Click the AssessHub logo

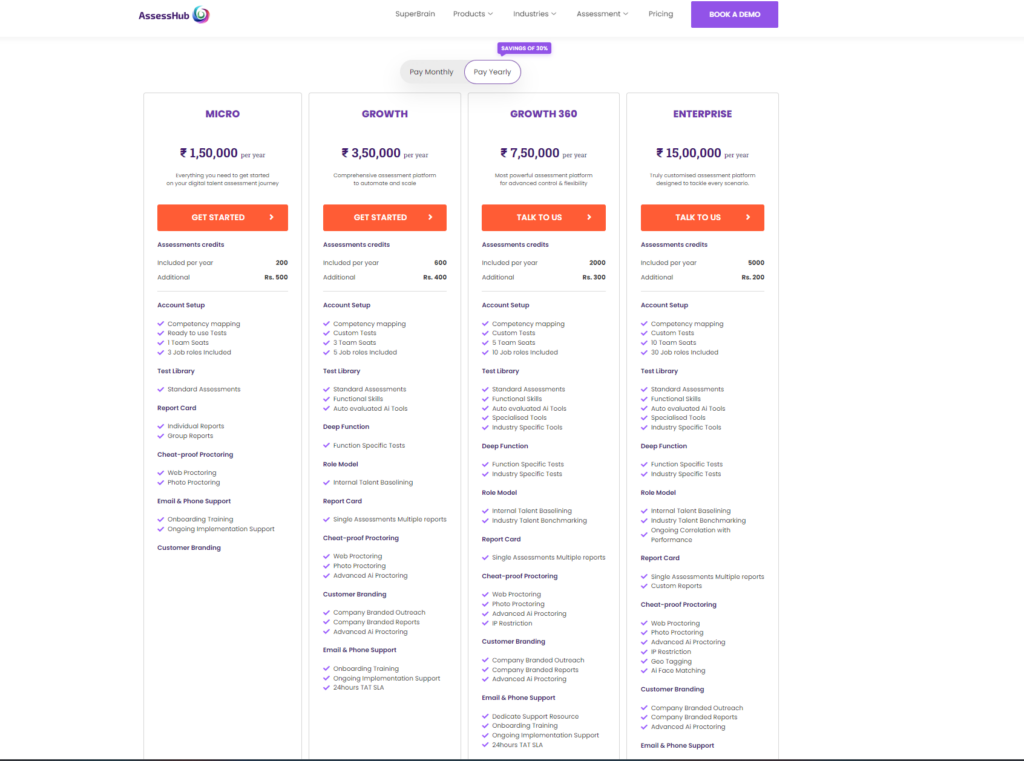point(174,14)
